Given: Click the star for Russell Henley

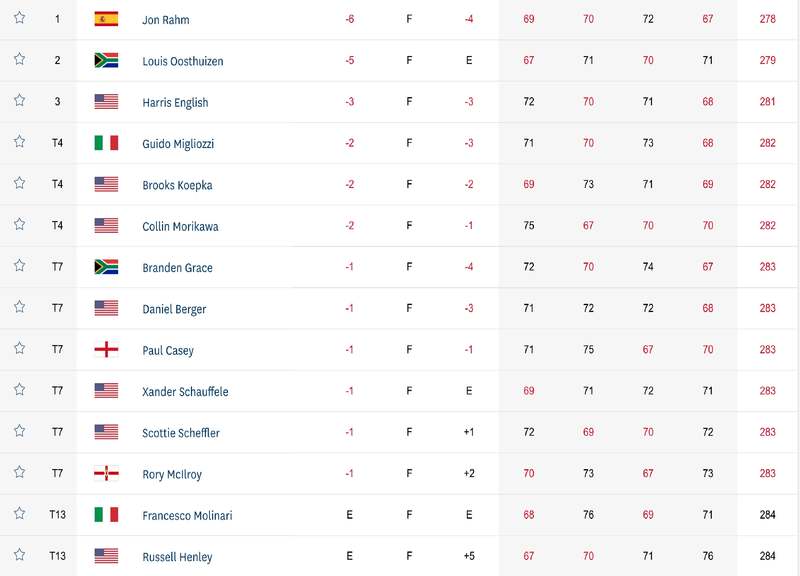Looking at the screenshot, I should point(19,555).
